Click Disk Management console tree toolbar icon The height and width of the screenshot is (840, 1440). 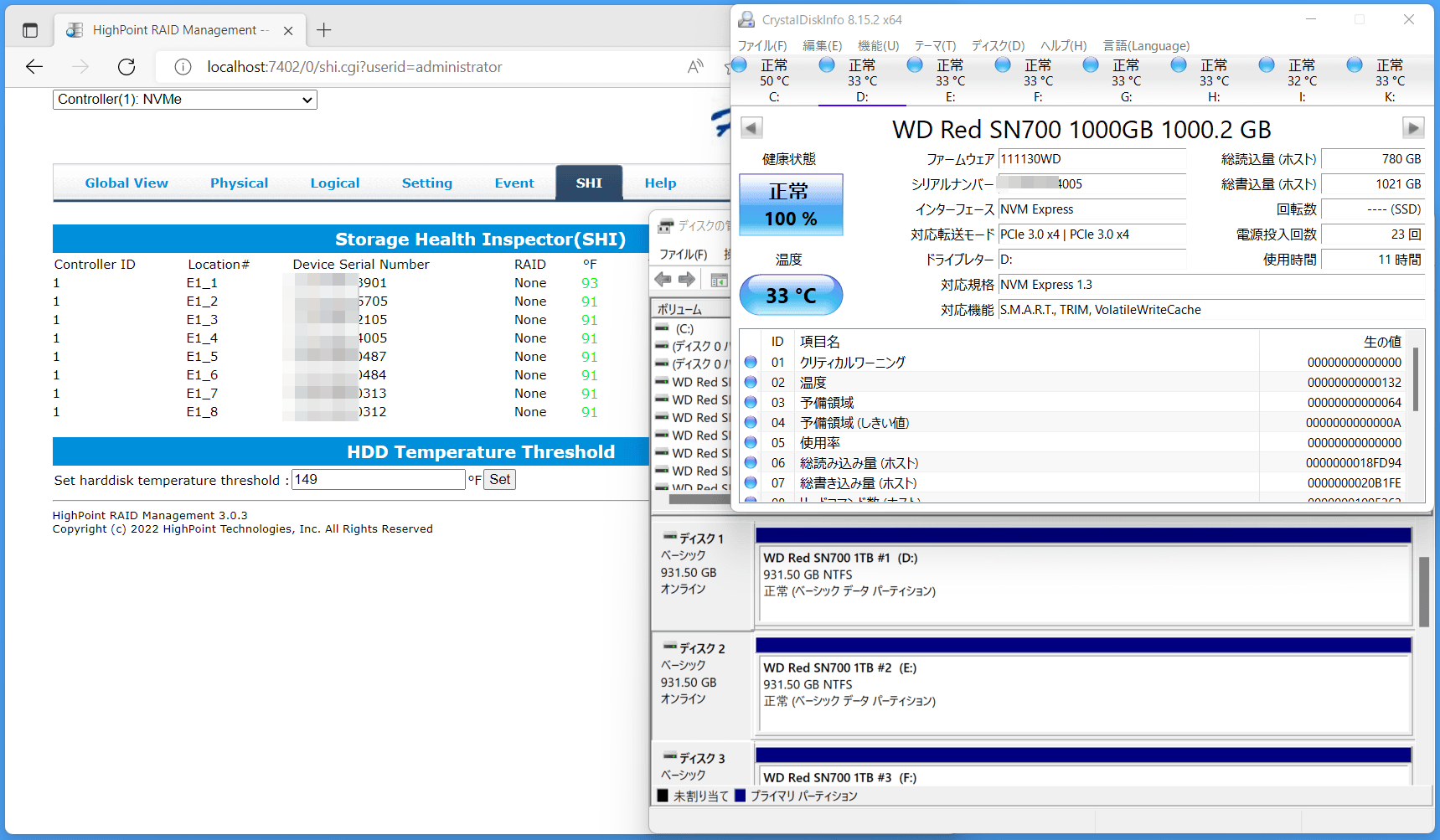[x=719, y=280]
